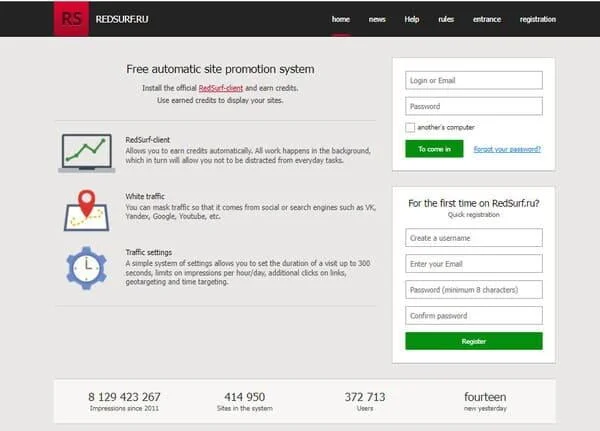
Task: Click the green To come in button
Action: tap(434, 149)
